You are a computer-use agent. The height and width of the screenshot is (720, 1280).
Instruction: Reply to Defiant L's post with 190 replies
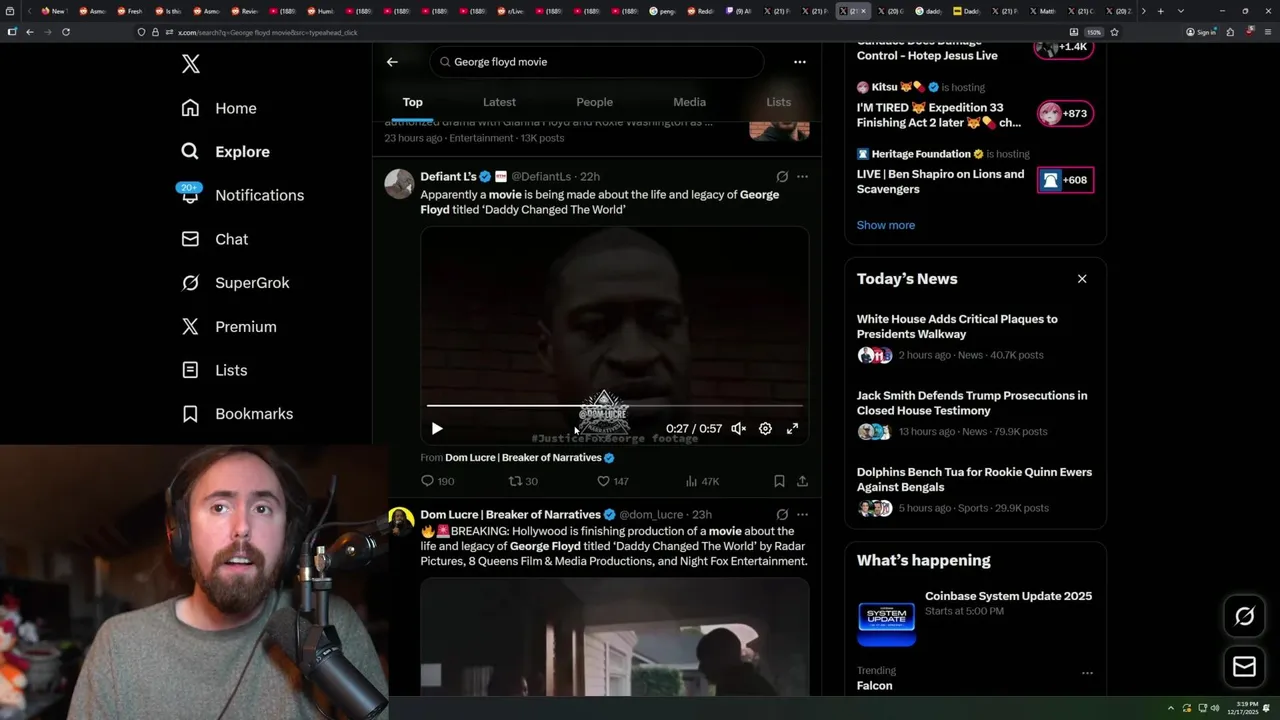[x=437, y=481]
